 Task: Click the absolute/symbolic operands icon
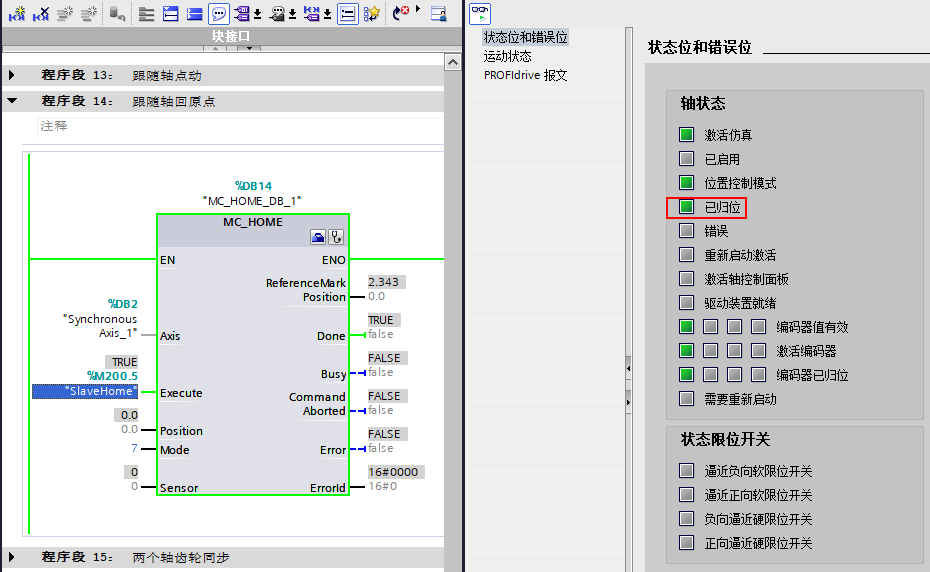pyautogui.click(x=242, y=14)
